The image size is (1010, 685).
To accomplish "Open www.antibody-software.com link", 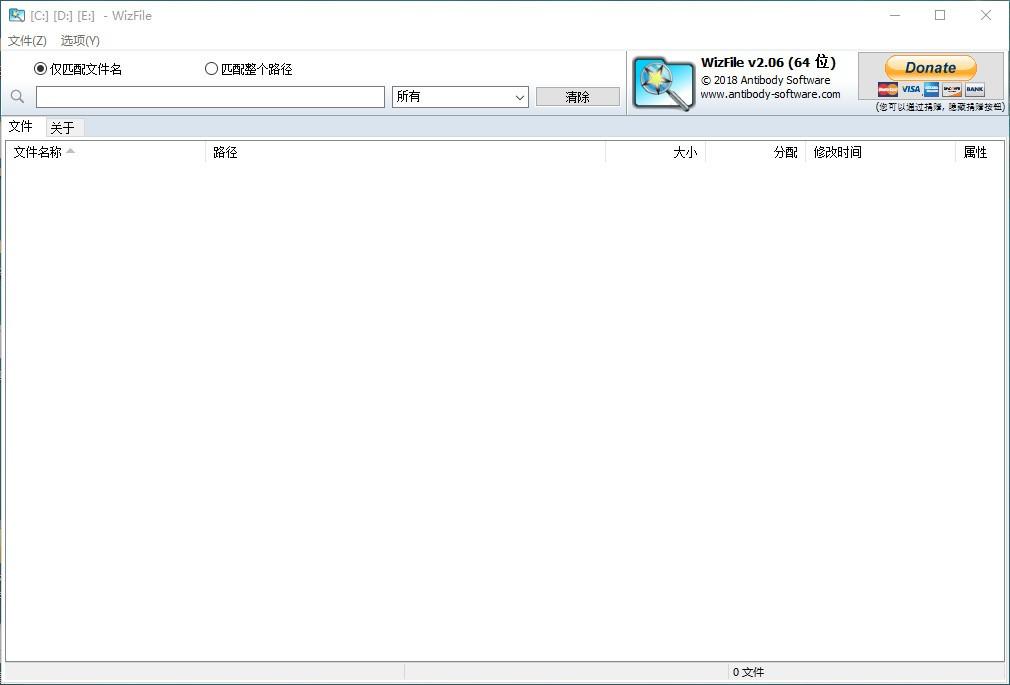I will coord(770,94).
